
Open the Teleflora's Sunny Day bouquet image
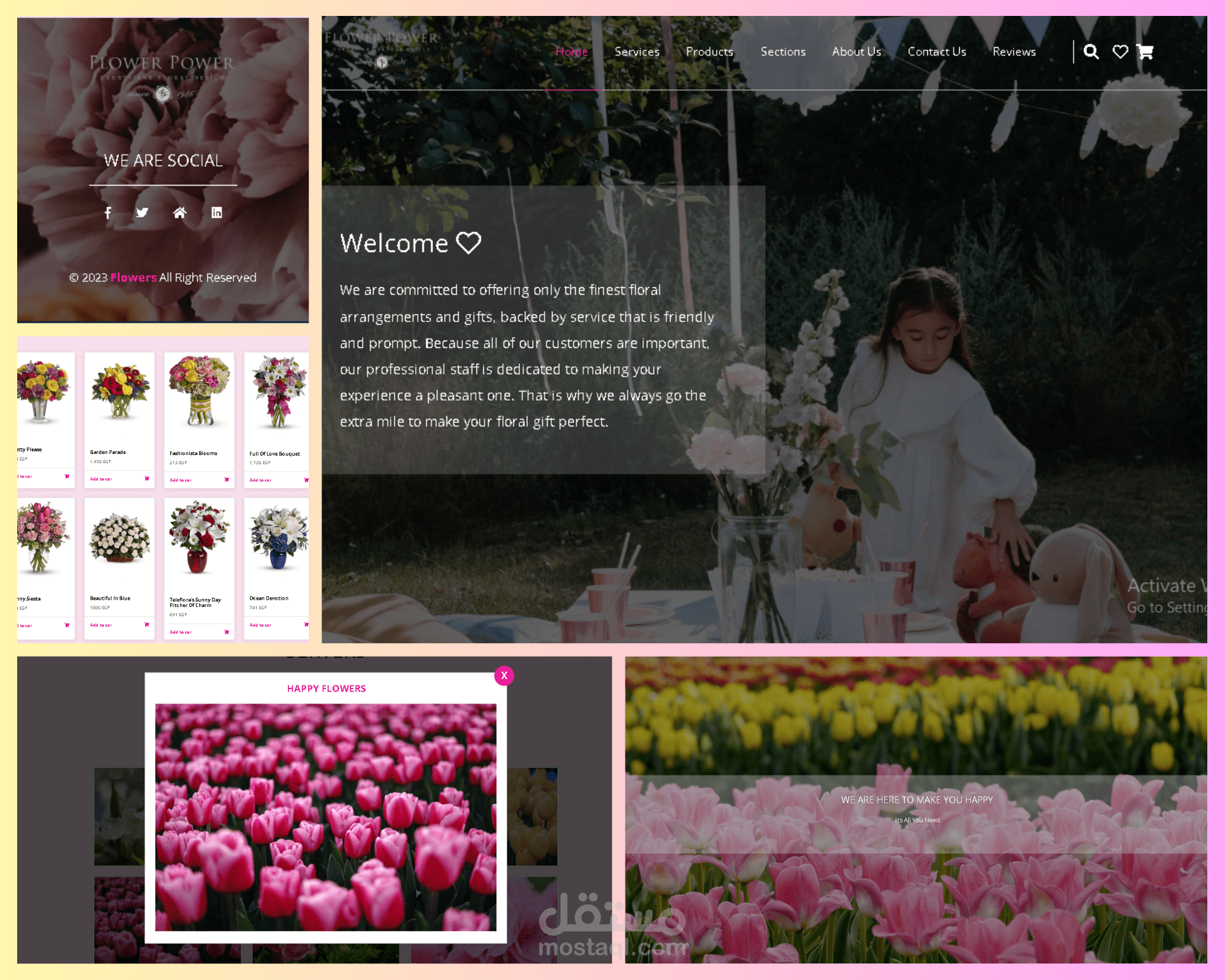199,537
